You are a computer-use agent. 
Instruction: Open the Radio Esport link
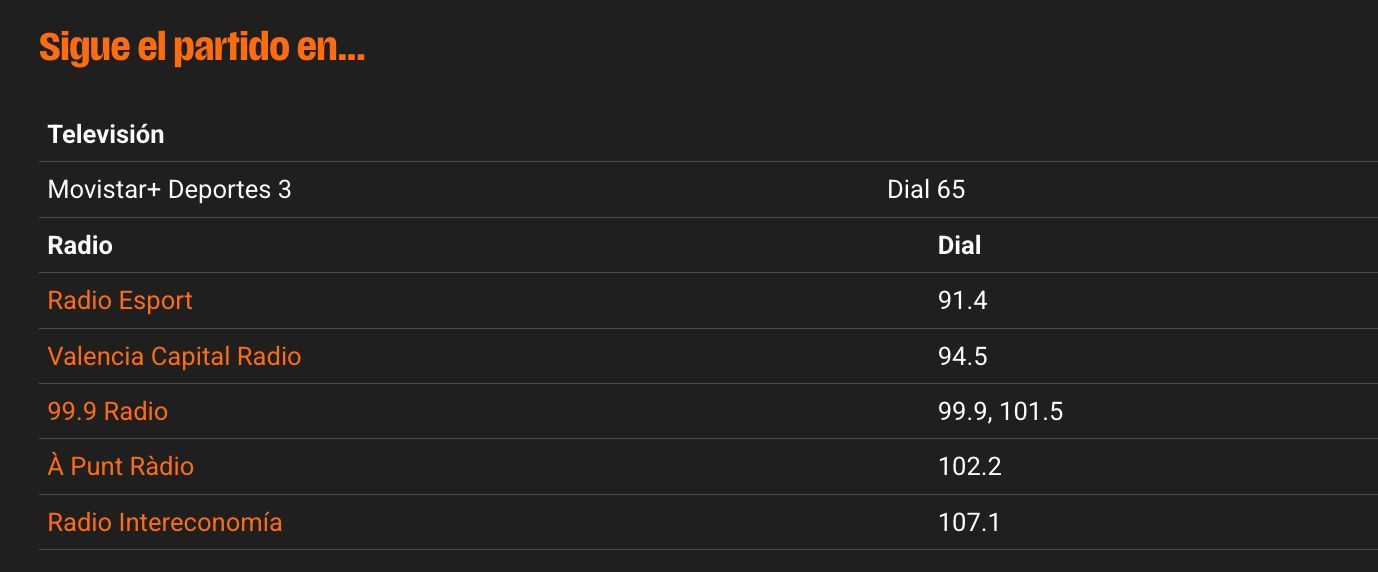(x=120, y=301)
